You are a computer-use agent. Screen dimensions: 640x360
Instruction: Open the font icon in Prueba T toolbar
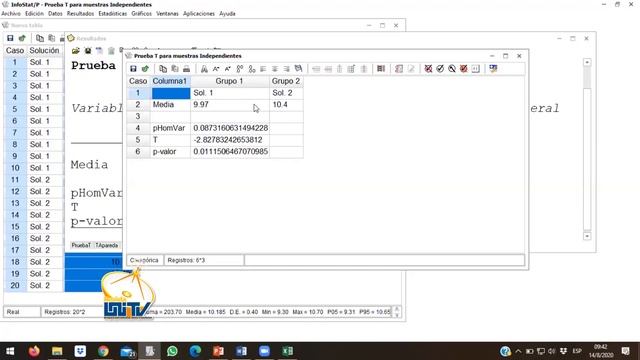click(x=204, y=69)
